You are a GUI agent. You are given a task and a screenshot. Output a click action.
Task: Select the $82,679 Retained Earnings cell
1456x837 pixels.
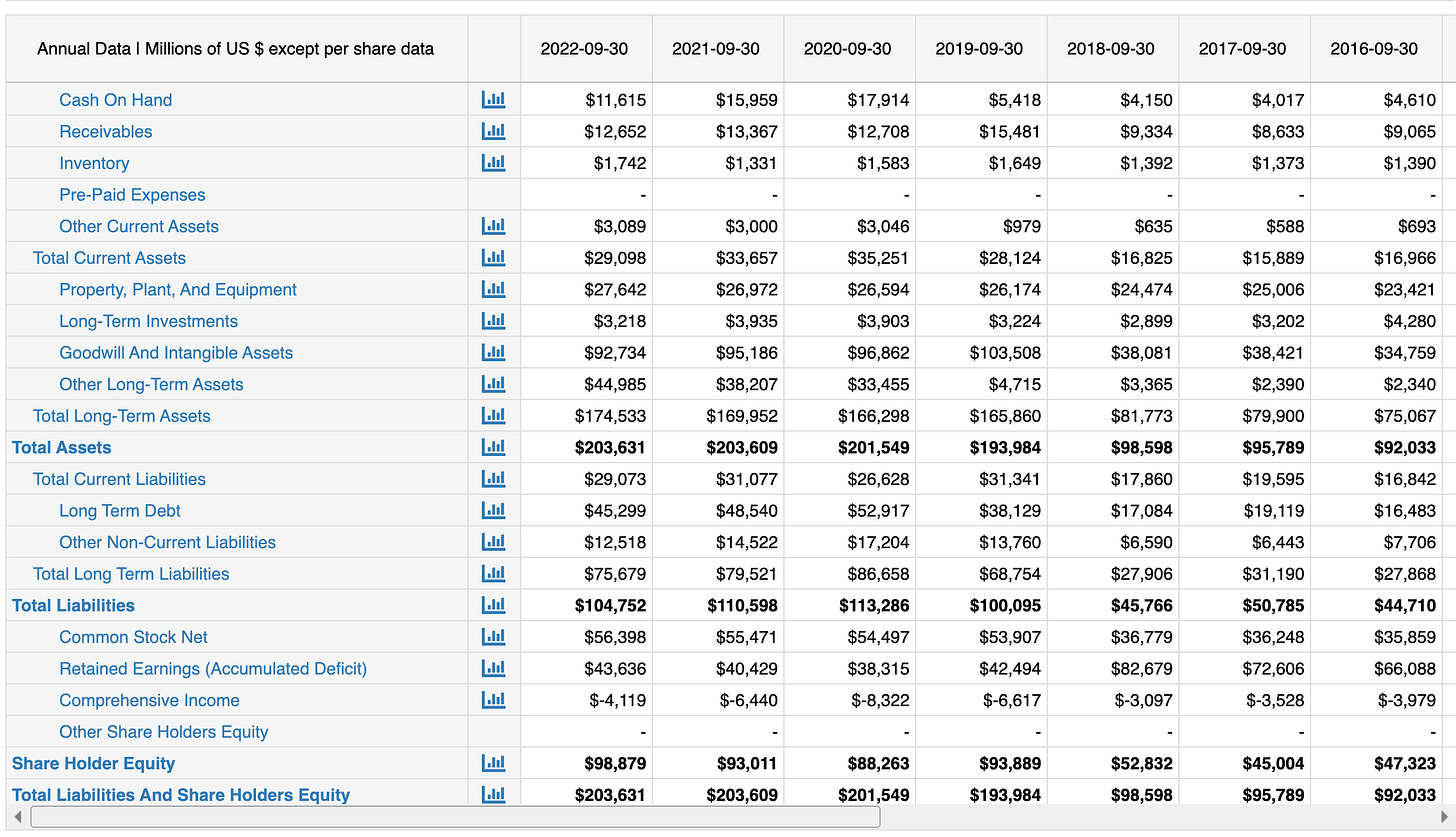pos(1113,669)
